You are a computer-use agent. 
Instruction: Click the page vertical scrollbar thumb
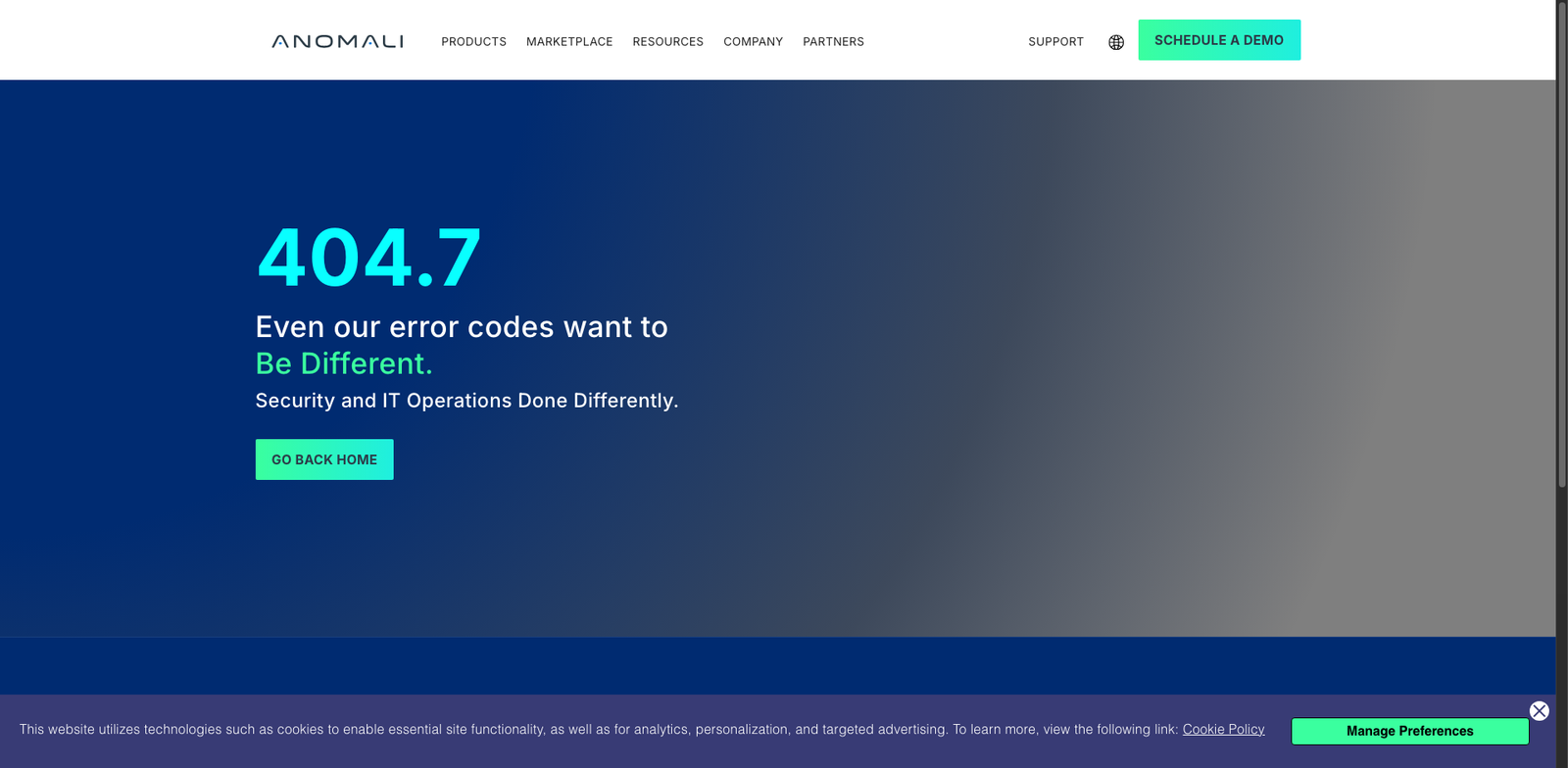[x=1562, y=245]
